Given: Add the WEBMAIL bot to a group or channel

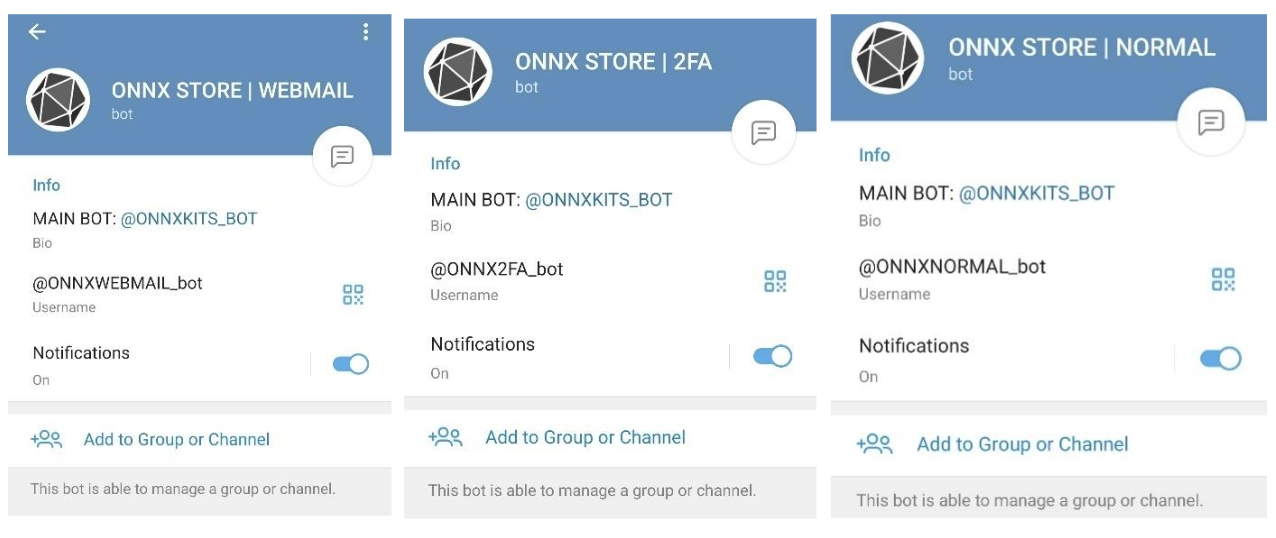Looking at the screenshot, I should click(176, 439).
